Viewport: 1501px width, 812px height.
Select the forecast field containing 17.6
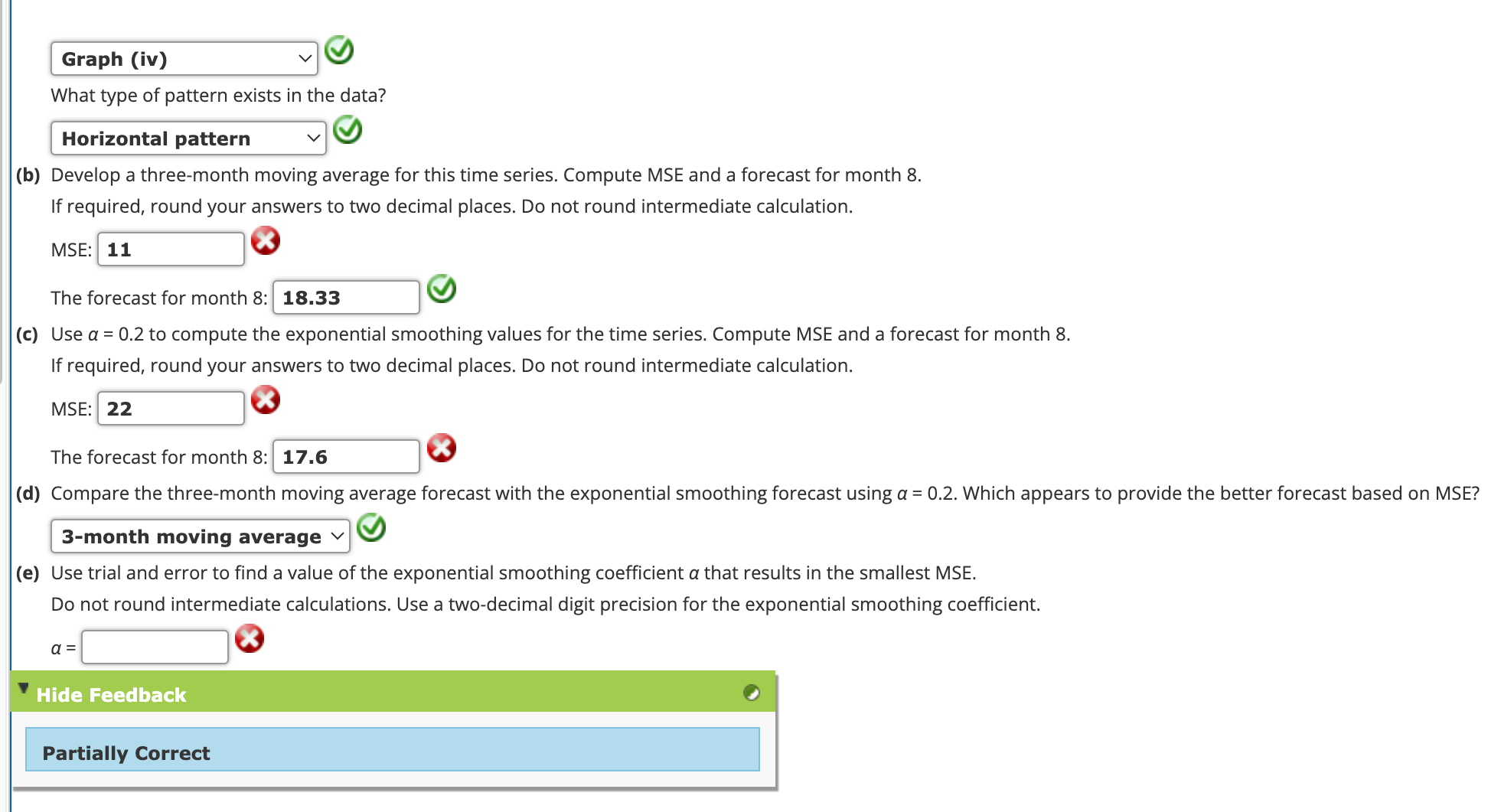pyautogui.click(x=345, y=456)
